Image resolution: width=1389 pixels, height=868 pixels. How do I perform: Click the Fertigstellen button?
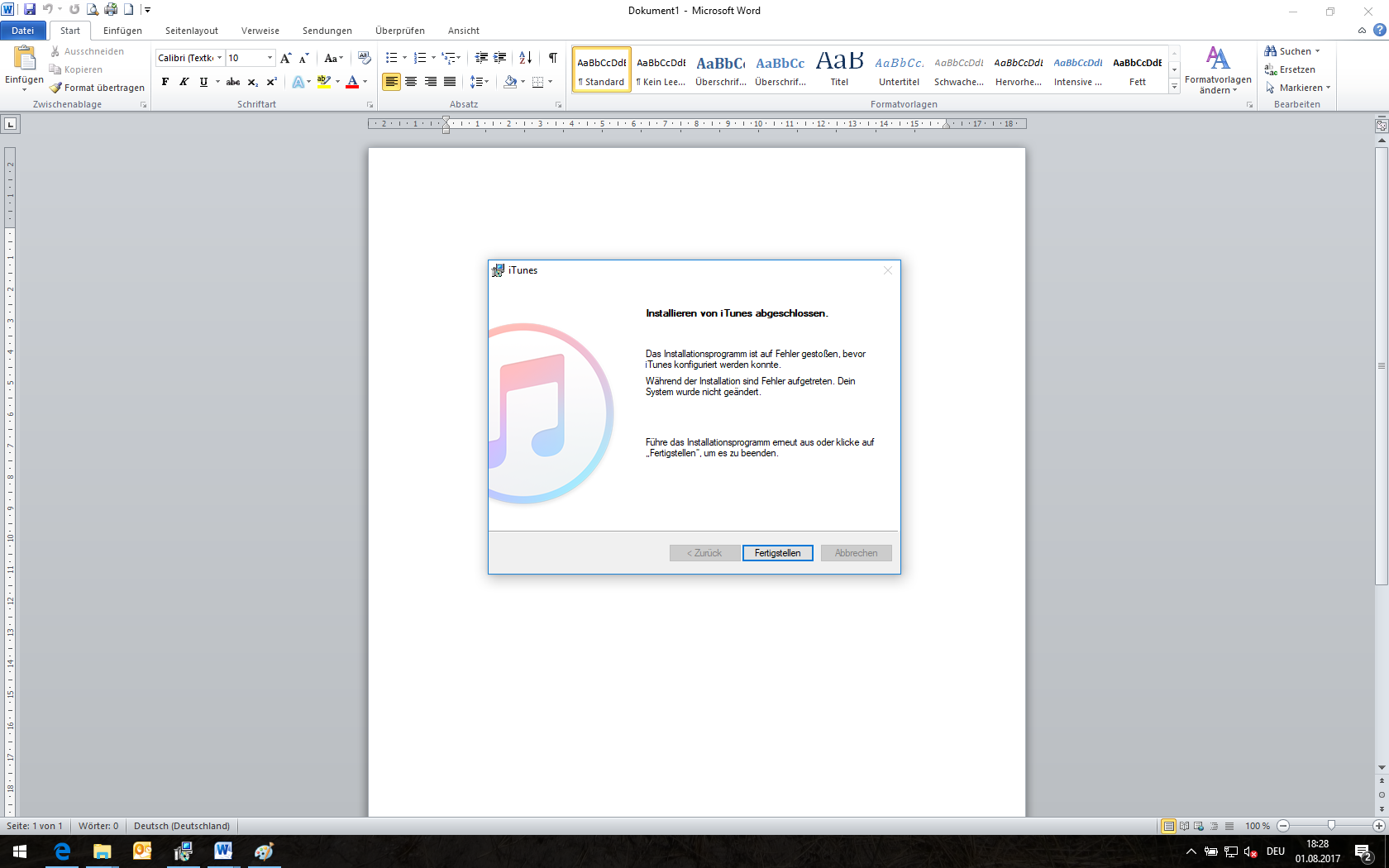pos(777,553)
